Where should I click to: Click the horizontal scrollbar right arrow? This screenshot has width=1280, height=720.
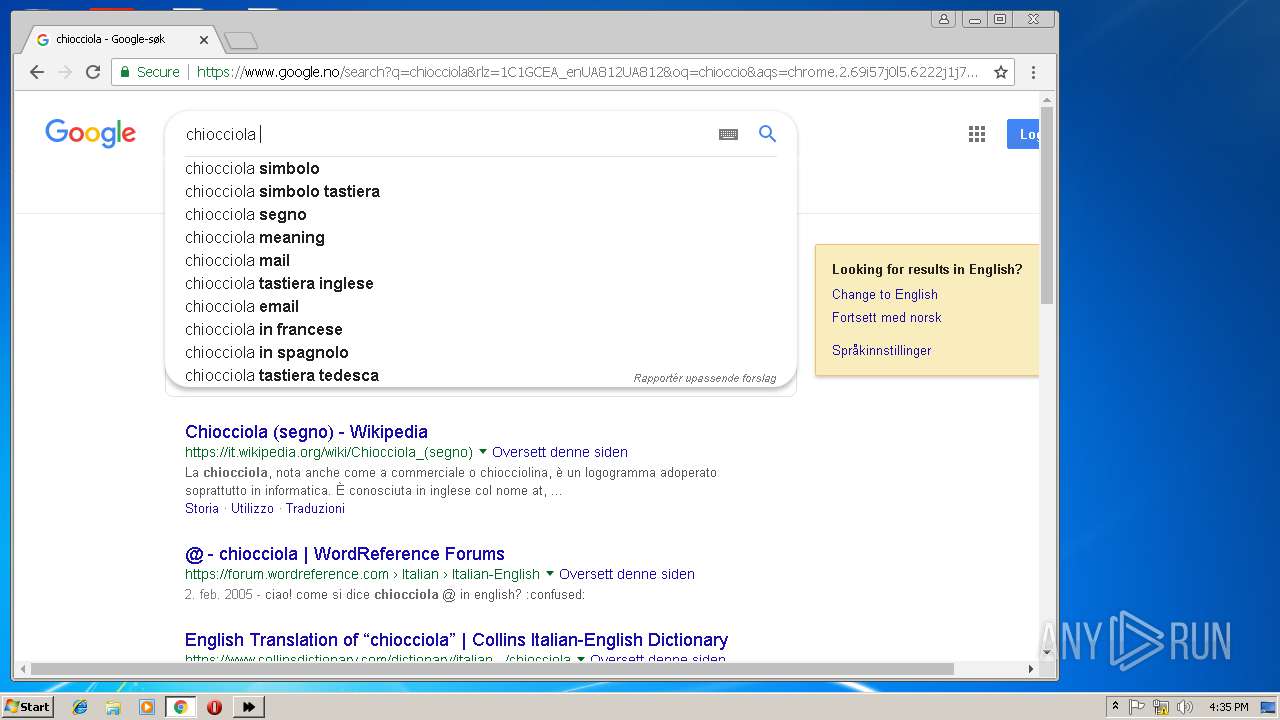pyautogui.click(x=1031, y=669)
